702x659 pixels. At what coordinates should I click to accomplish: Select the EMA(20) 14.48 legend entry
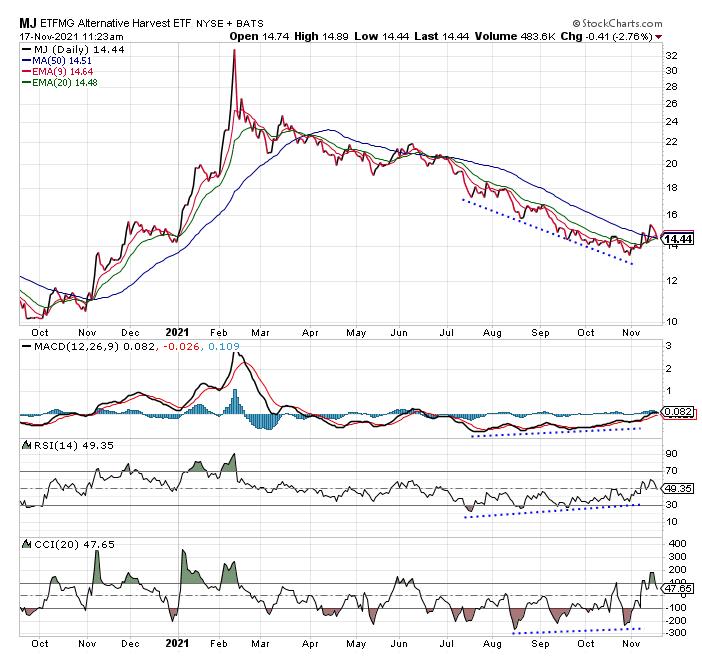pos(60,82)
